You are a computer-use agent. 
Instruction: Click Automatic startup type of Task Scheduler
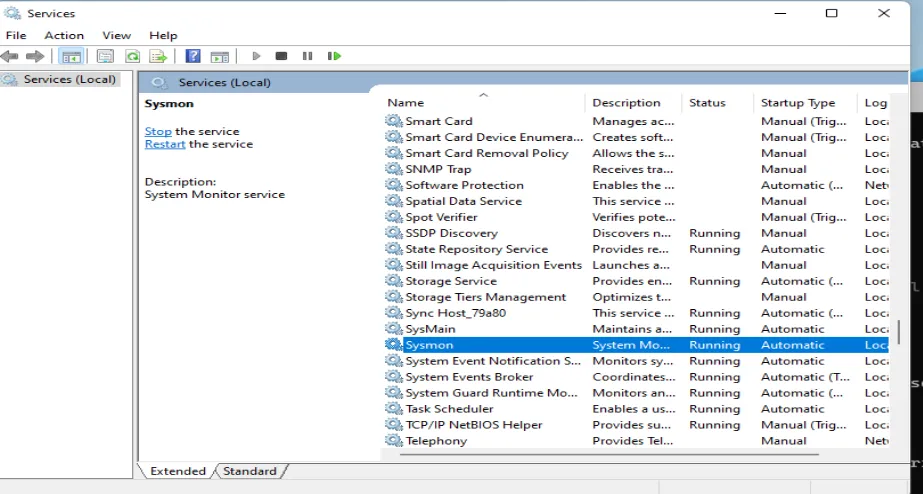click(792, 409)
